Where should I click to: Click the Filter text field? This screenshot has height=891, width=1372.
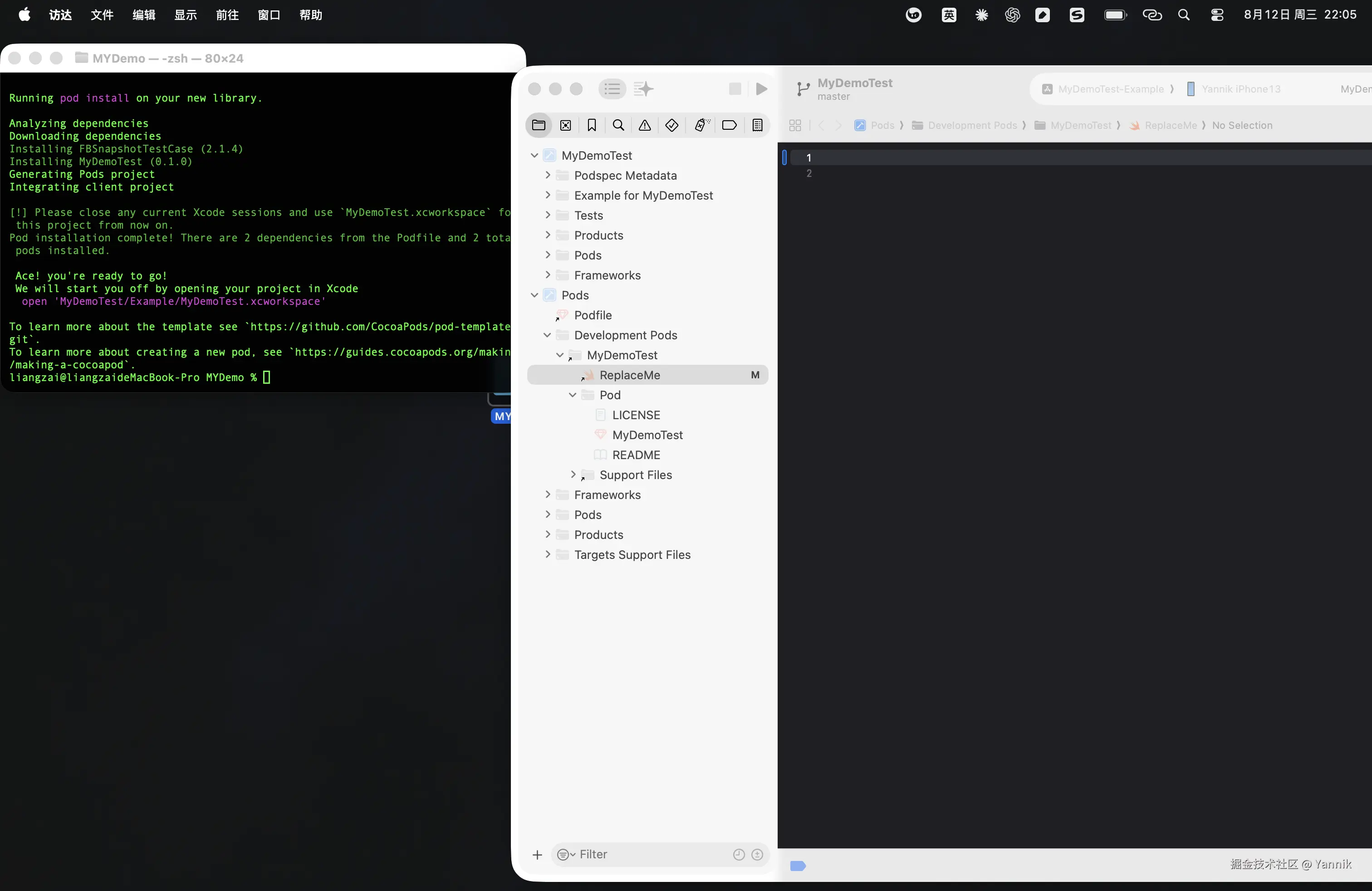[660, 855]
